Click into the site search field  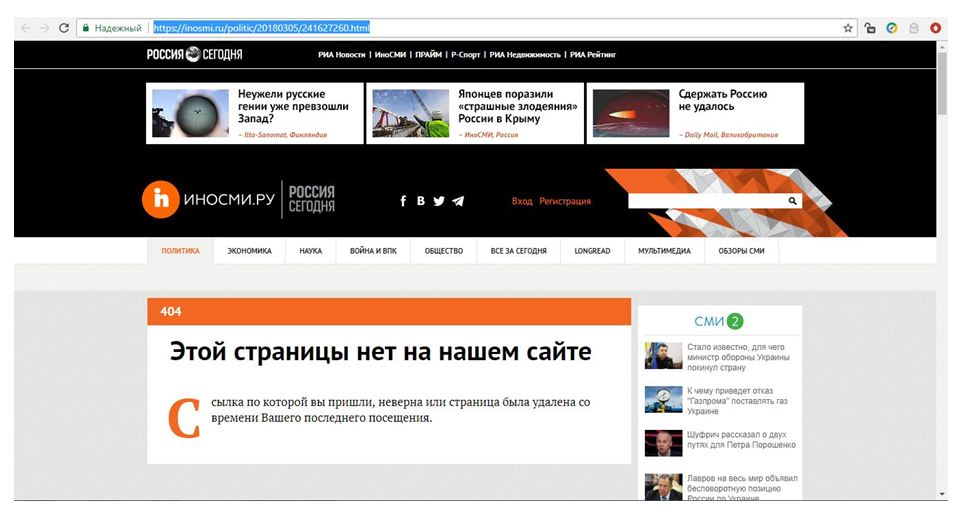[706, 201]
